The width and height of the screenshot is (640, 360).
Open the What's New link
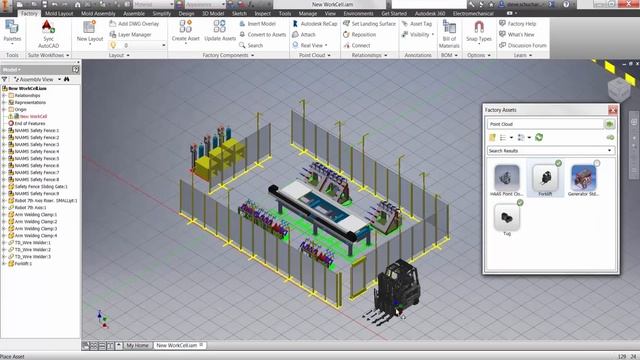[x=517, y=35]
